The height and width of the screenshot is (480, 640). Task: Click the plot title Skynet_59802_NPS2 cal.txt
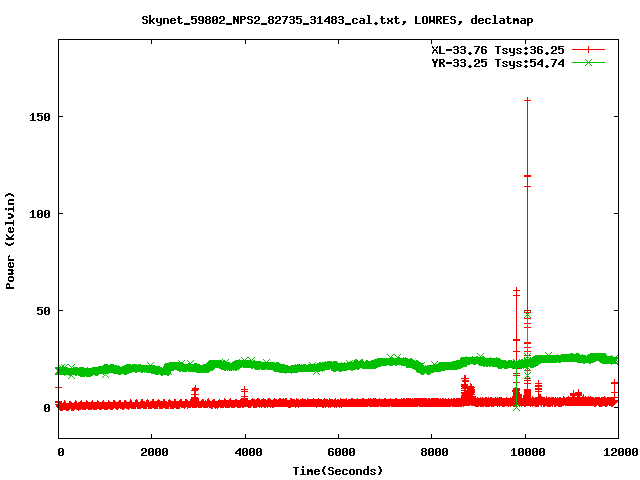point(337,20)
